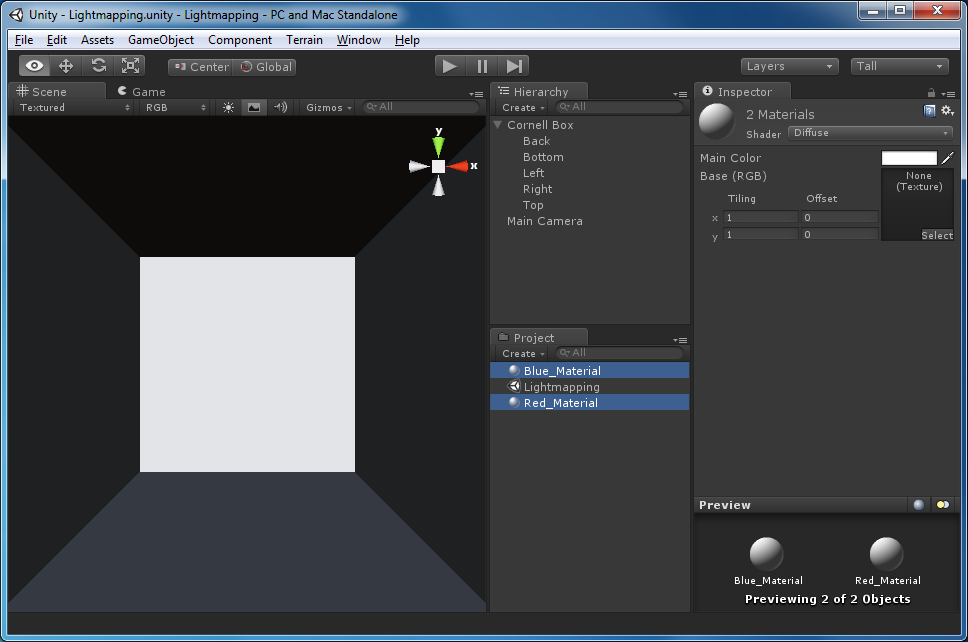Switch to the Inspector tab
968x642 pixels.
coord(743,91)
